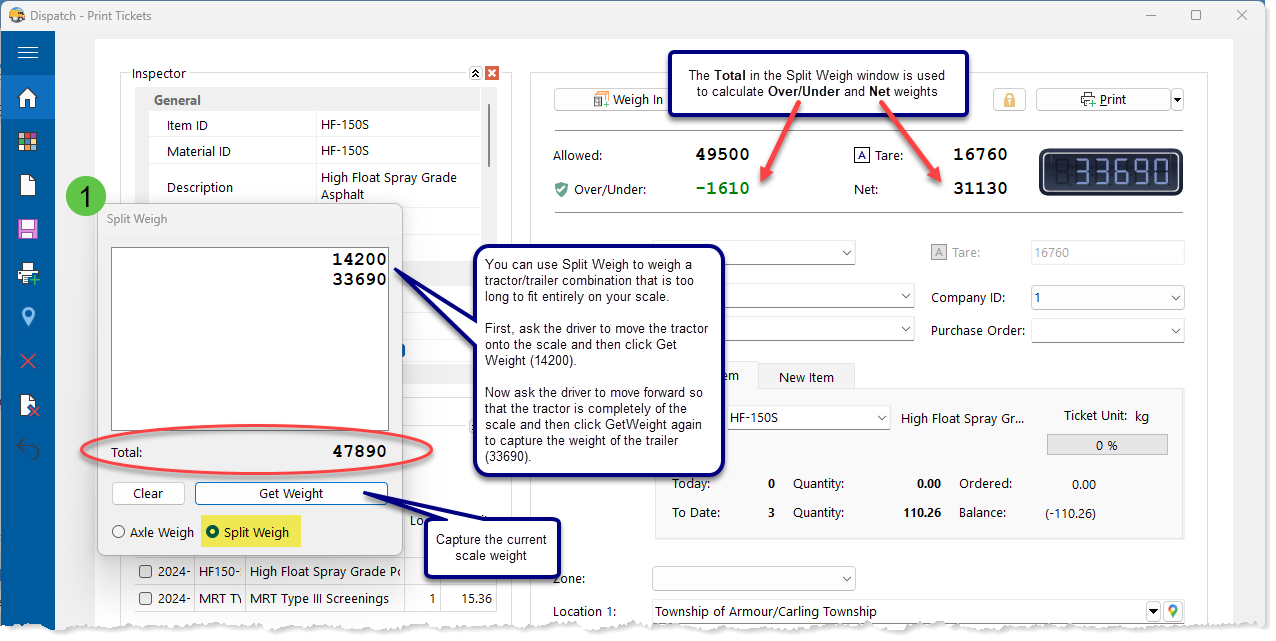Check the High Float Spray Grade row checkbox
The width and height of the screenshot is (1276, 641).
(146, 572)
